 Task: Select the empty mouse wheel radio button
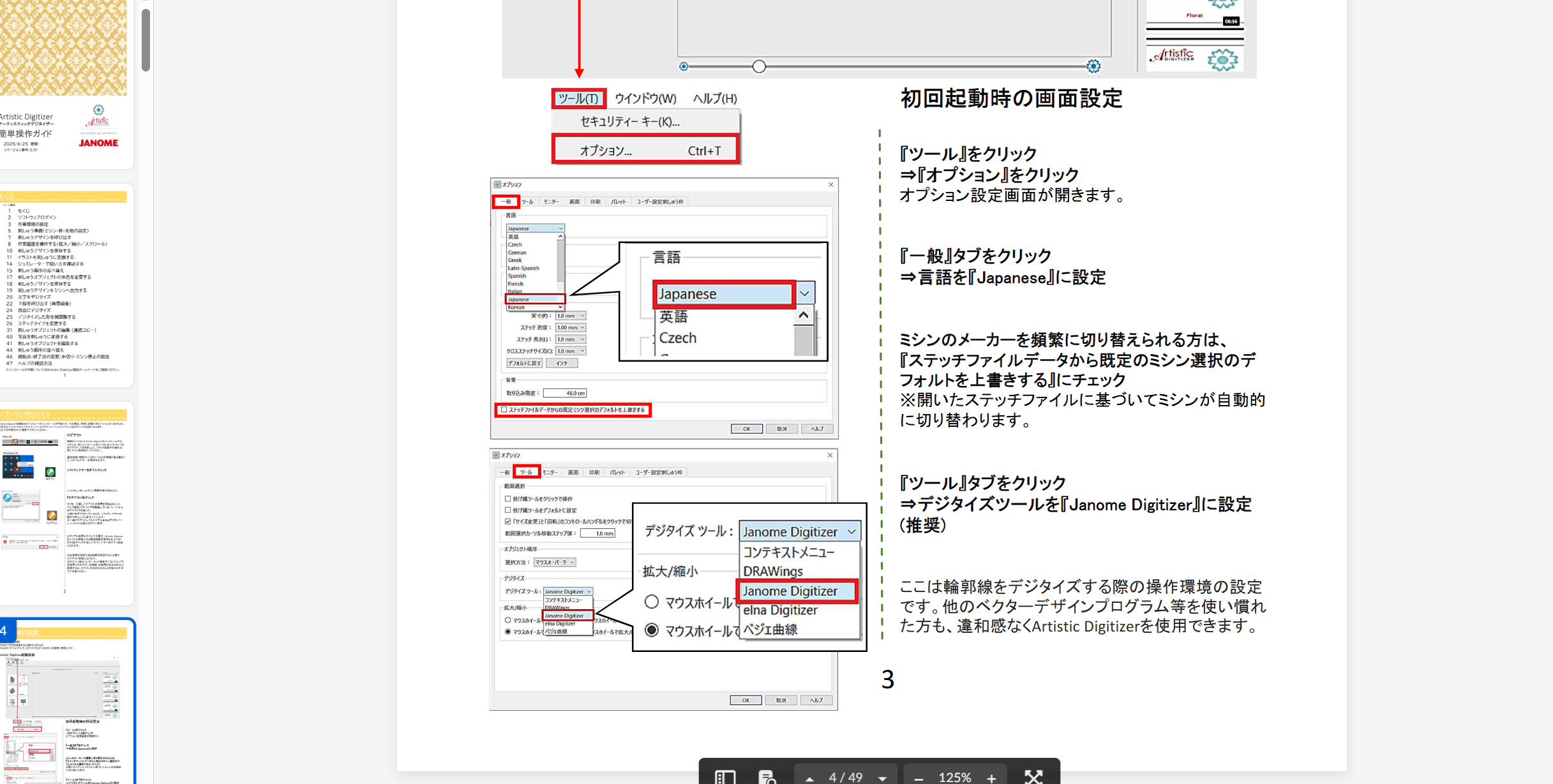point(651,602)
